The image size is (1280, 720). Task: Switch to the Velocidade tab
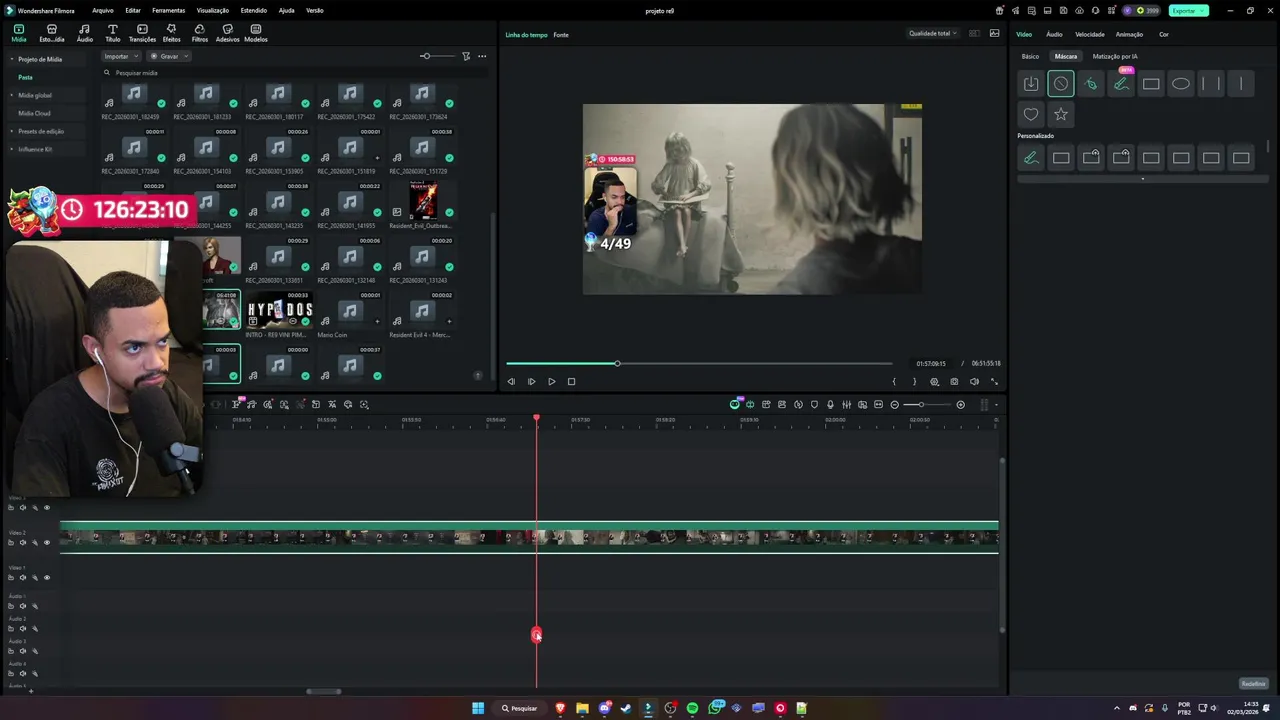[x=1090, y=34]
